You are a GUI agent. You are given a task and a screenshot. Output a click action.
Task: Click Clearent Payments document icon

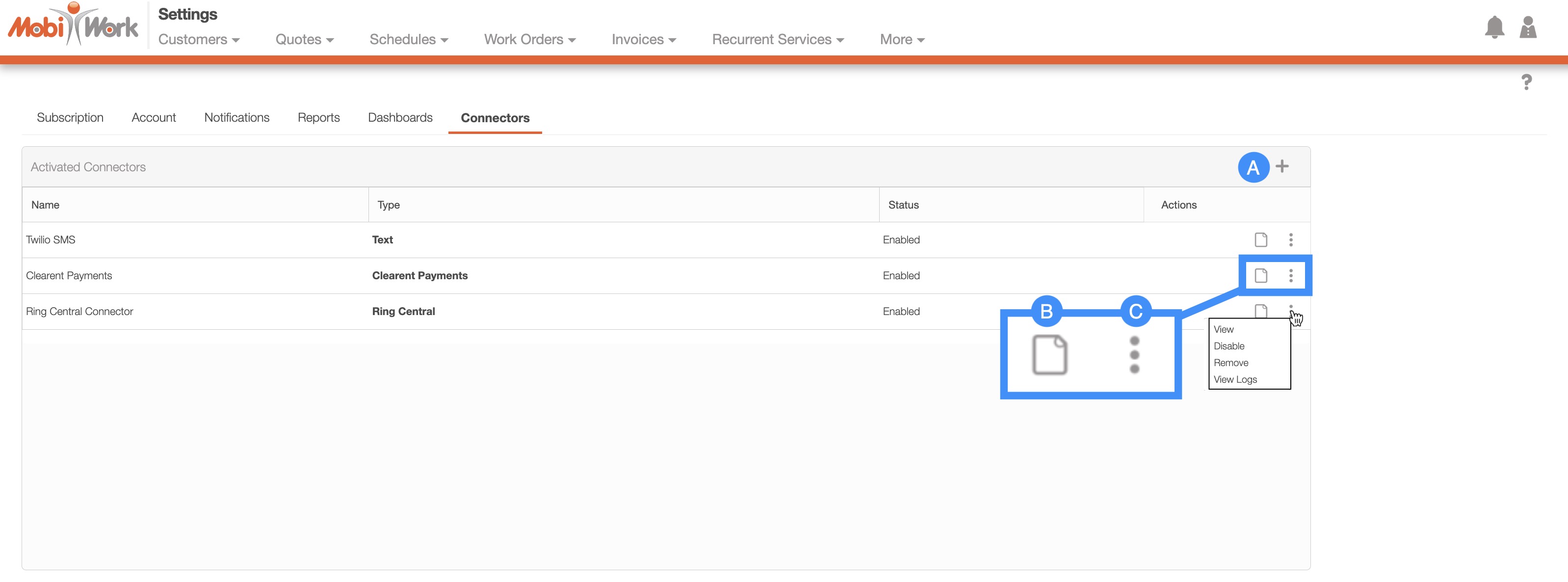(1260, 276)
